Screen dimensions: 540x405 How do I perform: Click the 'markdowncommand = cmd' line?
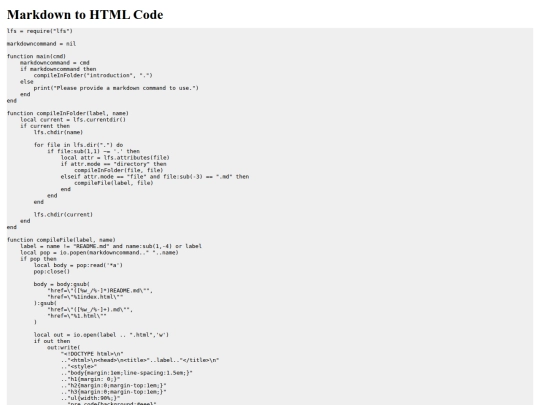pos(55,63)
